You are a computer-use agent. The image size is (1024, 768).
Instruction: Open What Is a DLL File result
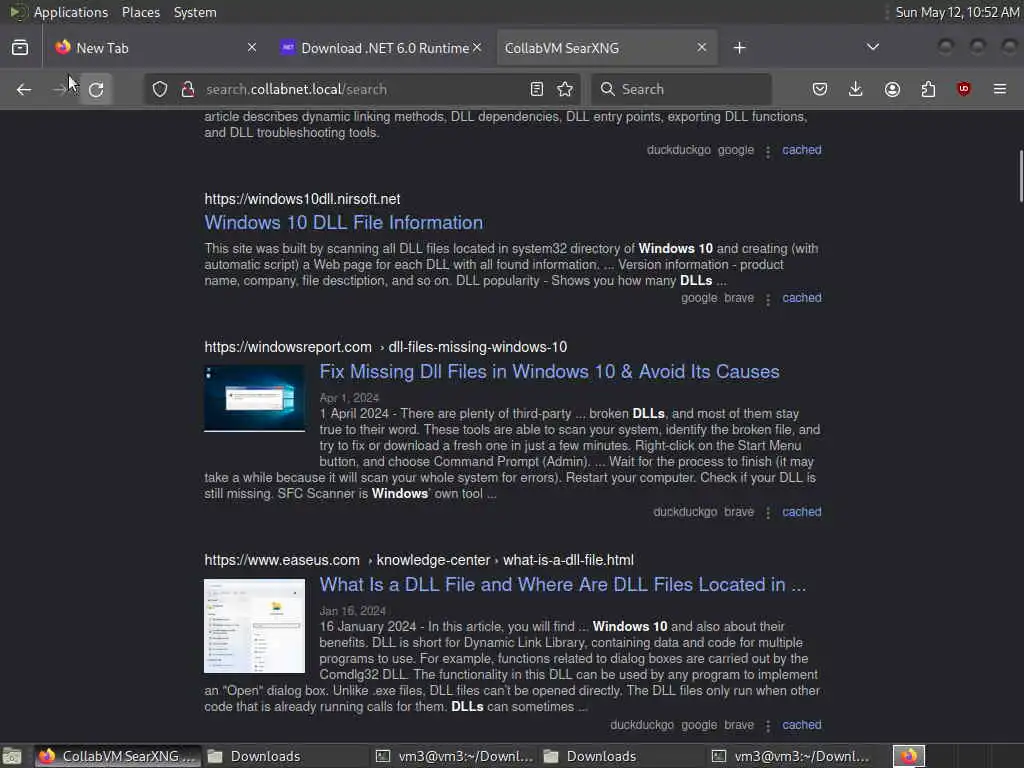pyautogui.click(x=562, y=584)
